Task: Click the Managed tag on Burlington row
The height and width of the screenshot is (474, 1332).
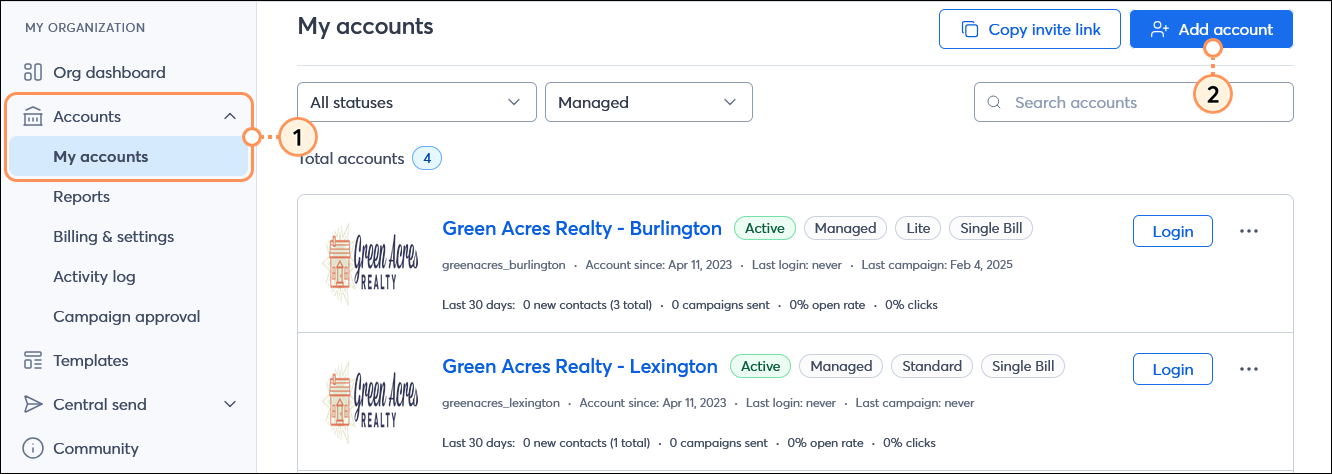Action: click(x=845, y=228)
